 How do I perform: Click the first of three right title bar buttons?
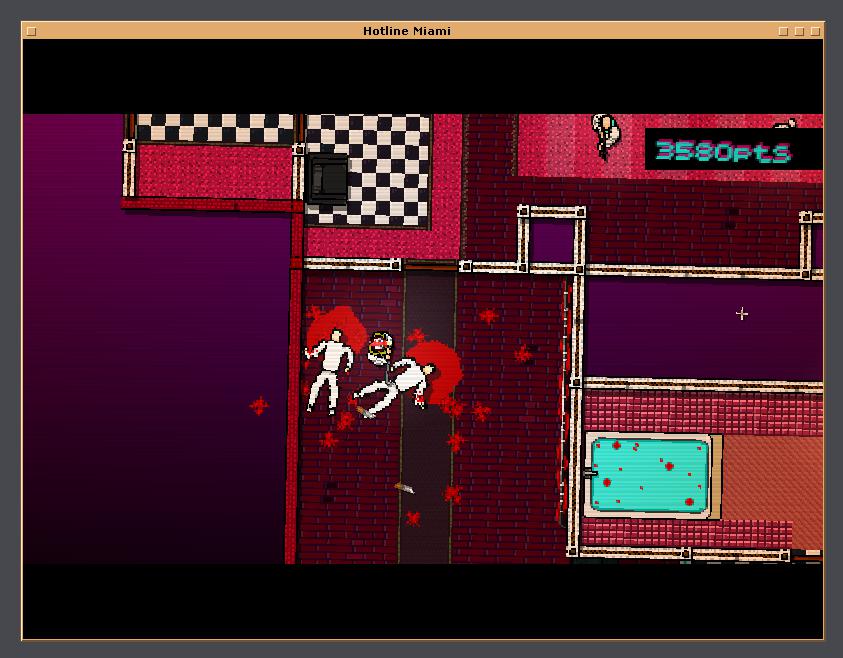[x=783, y=31]
